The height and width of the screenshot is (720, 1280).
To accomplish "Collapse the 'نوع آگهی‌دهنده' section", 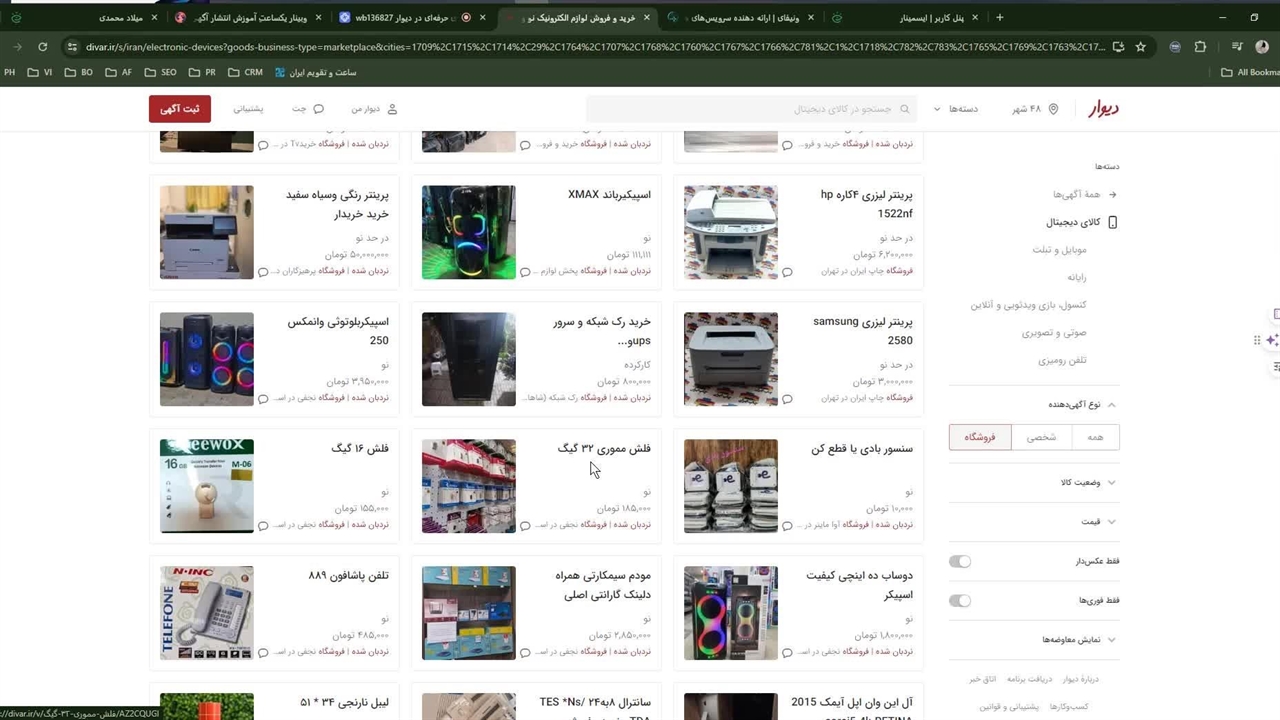I will [1111, 404].
